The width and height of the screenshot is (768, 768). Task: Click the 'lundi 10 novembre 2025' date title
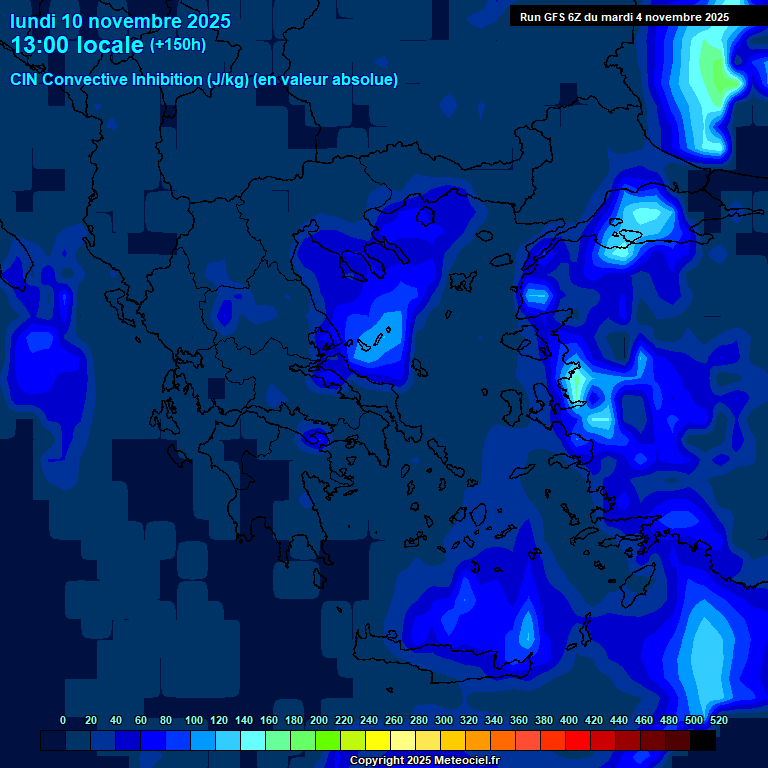coord(120,21)
